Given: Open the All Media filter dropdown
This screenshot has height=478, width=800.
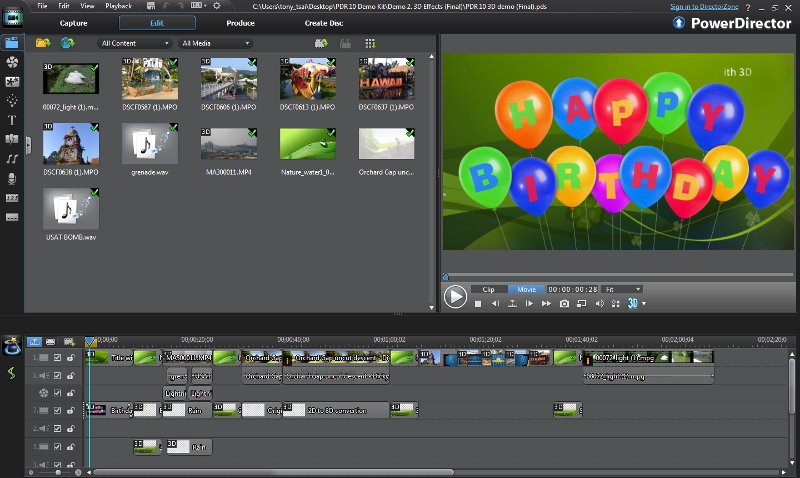Looking at the screenshot, I should (x=215, y=43).
